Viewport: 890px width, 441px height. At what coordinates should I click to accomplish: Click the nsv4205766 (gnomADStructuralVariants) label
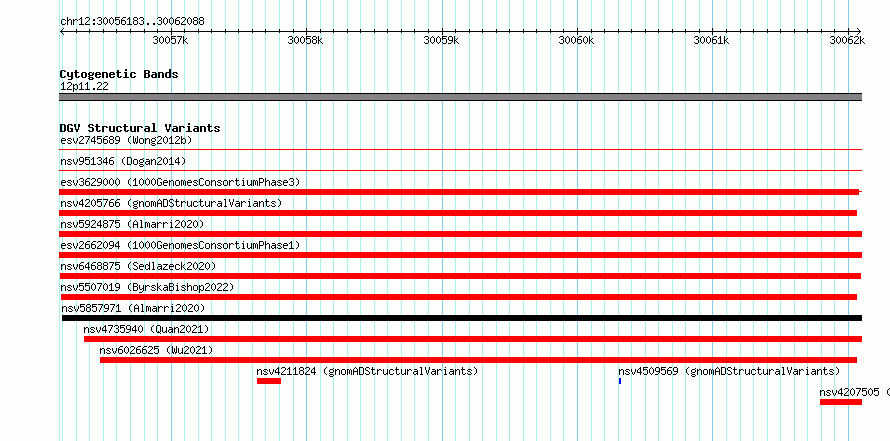171,203
